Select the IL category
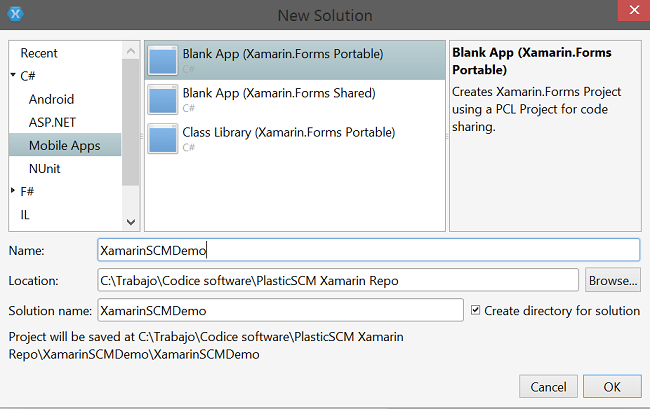 pos(25,214)
